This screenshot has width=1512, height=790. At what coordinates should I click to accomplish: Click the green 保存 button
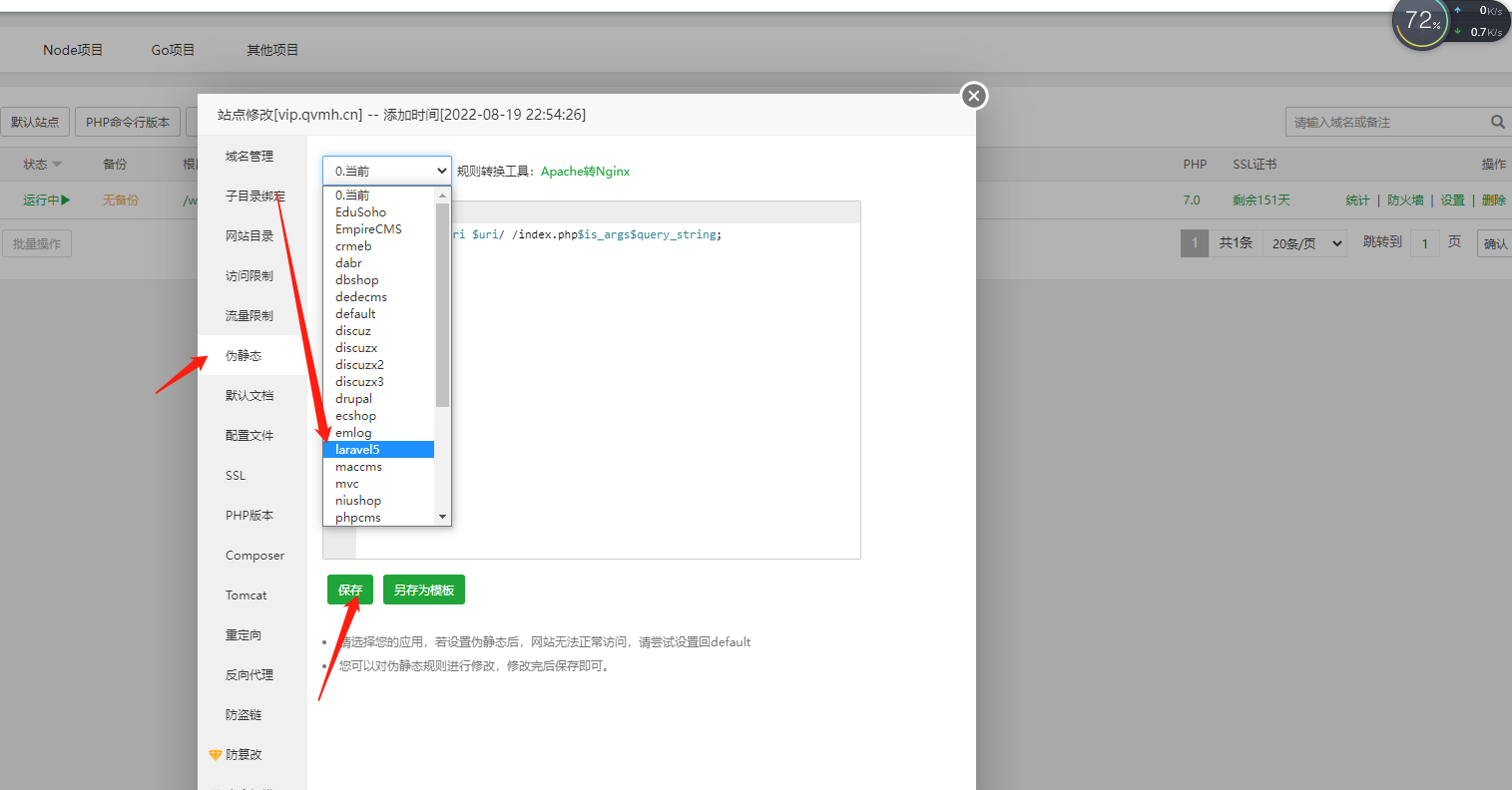coord(350,590)
